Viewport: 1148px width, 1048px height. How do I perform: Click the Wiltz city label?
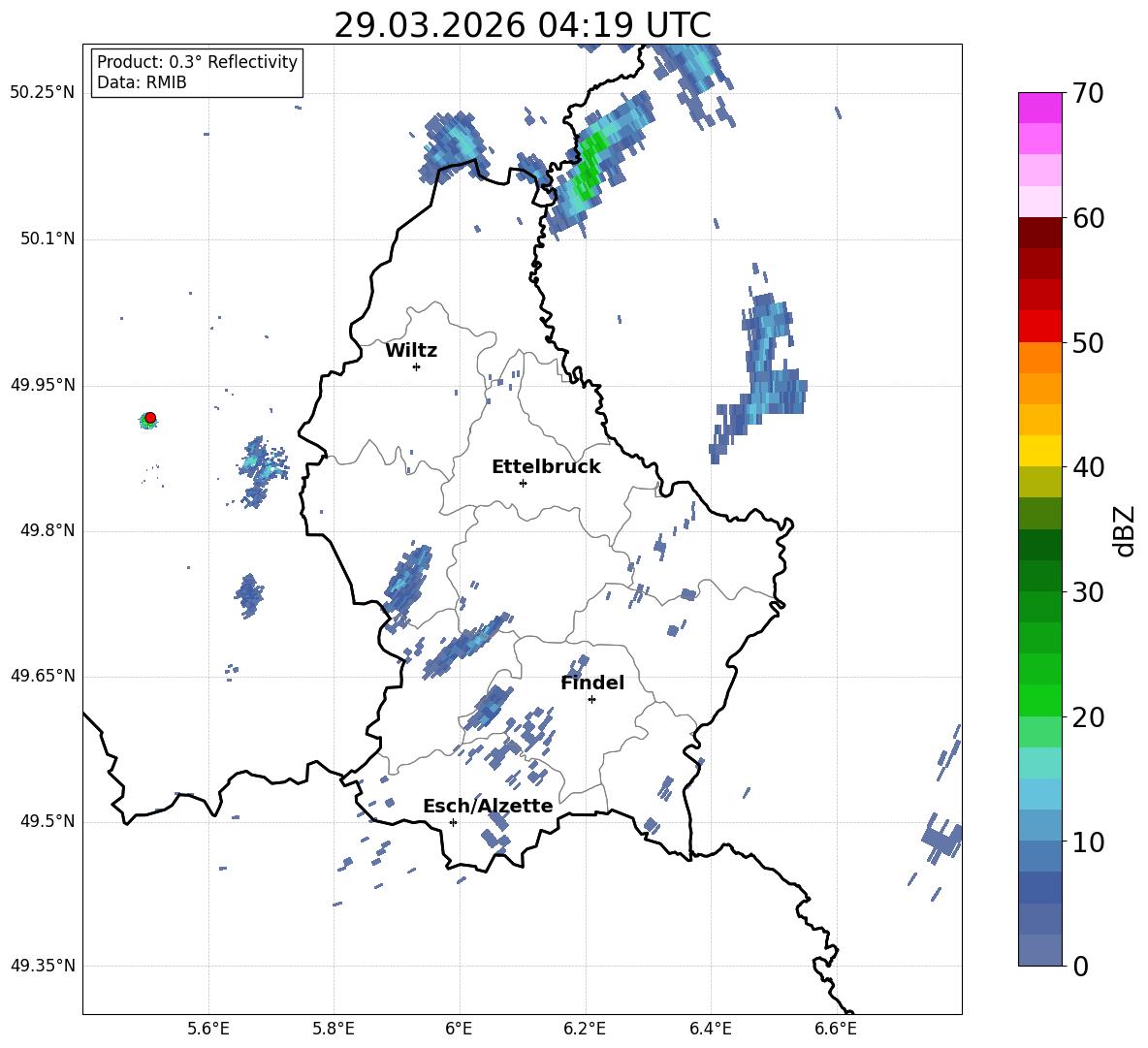click(x=411, y=351)
